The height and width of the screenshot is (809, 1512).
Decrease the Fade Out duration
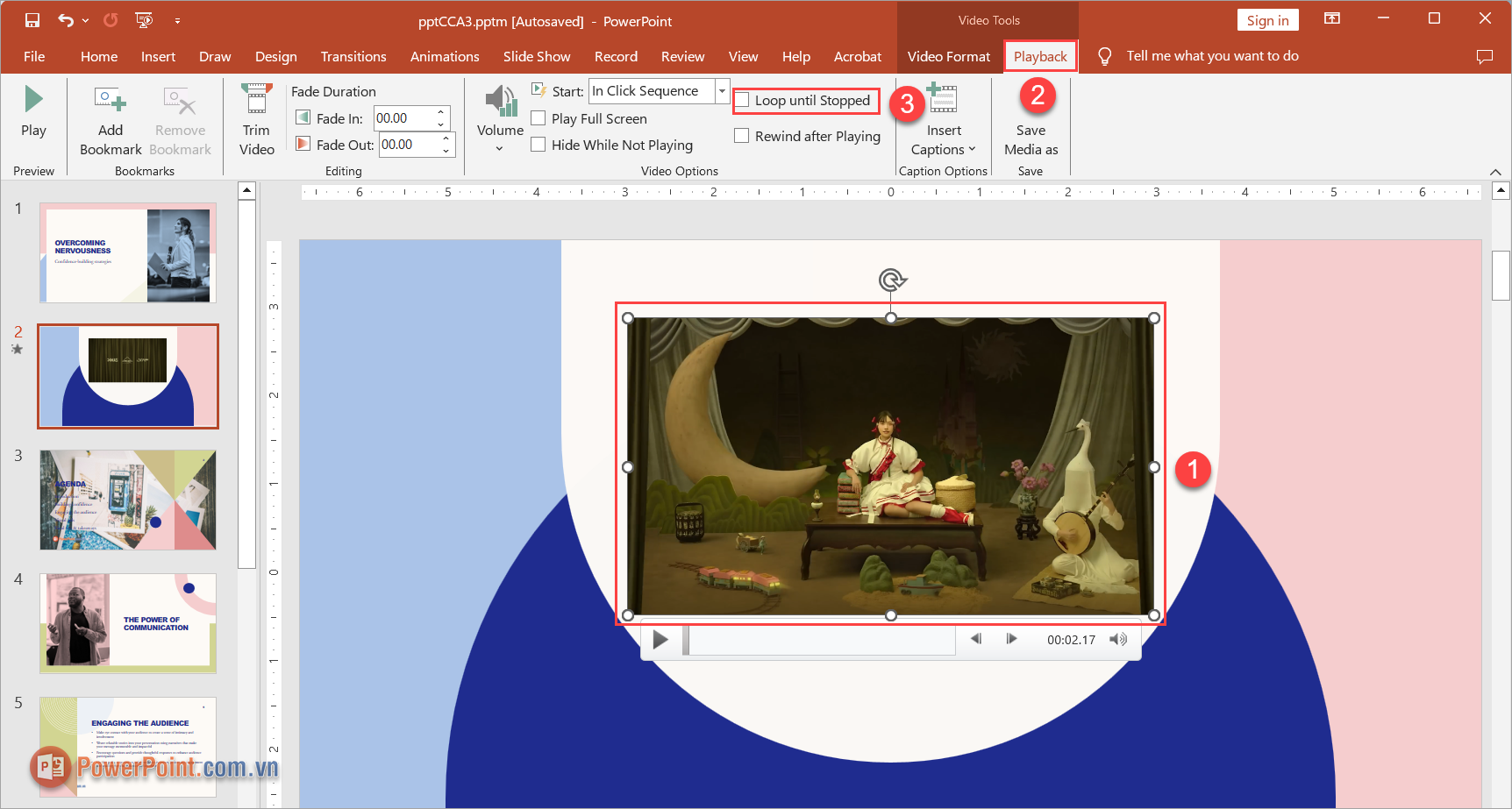click(446, 151)
